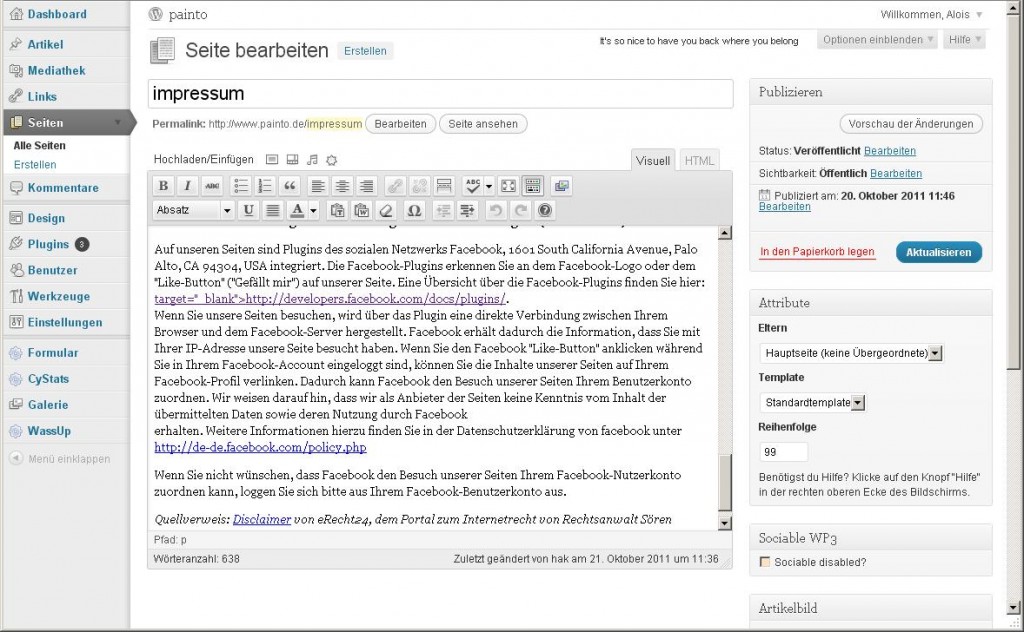Image resolution: width=1024 pixels, height=632 pixels.
Task: Click the add media upload icon
Action: (332, 160)
